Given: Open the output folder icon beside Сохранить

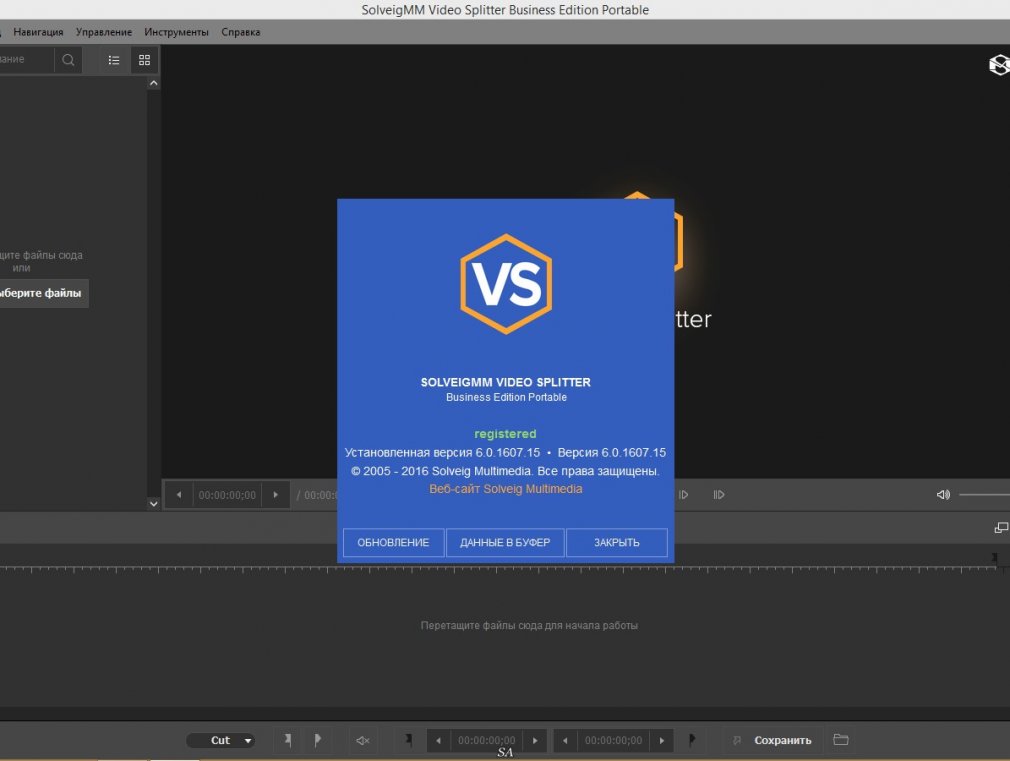Looking at the screenshot, I should click(x=841, y=739).
